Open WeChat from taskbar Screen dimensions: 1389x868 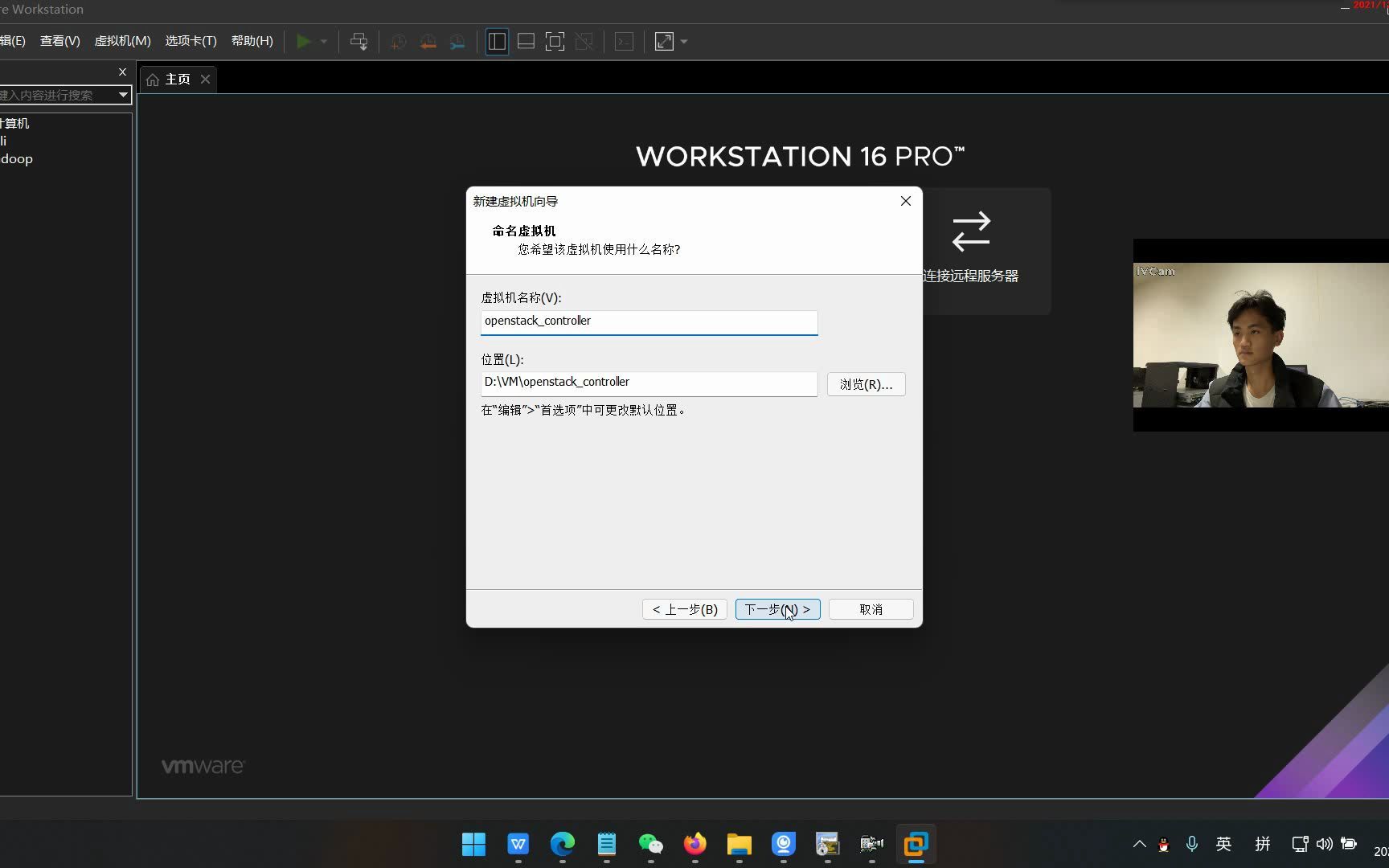pos(650,844)
